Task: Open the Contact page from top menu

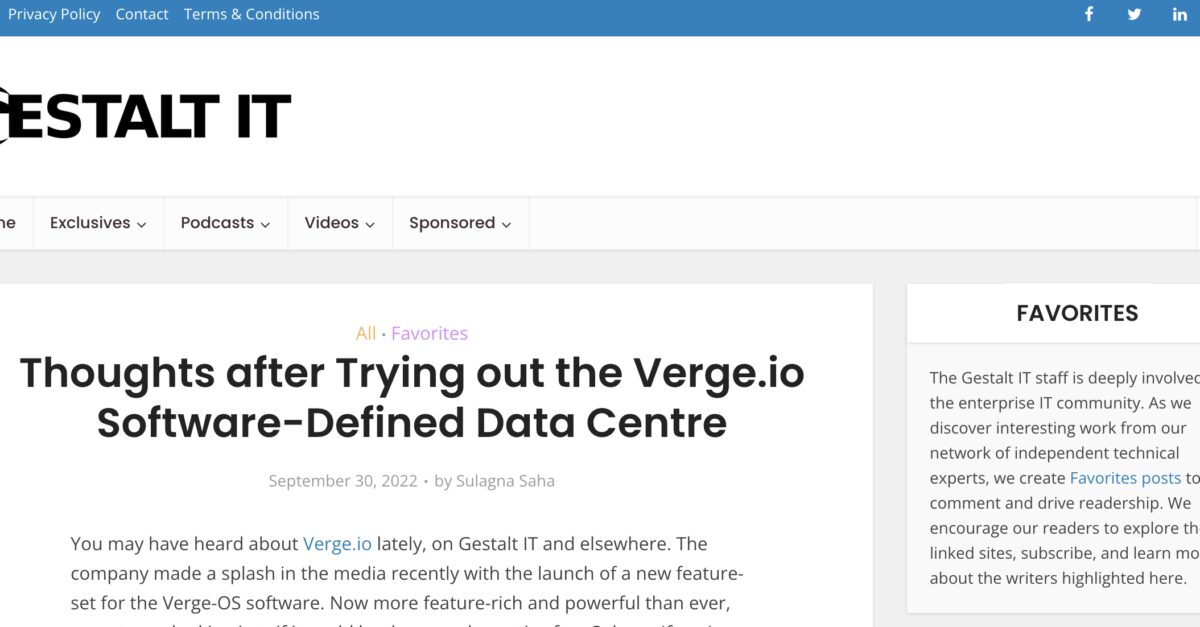Action: [x=141, y=13]
